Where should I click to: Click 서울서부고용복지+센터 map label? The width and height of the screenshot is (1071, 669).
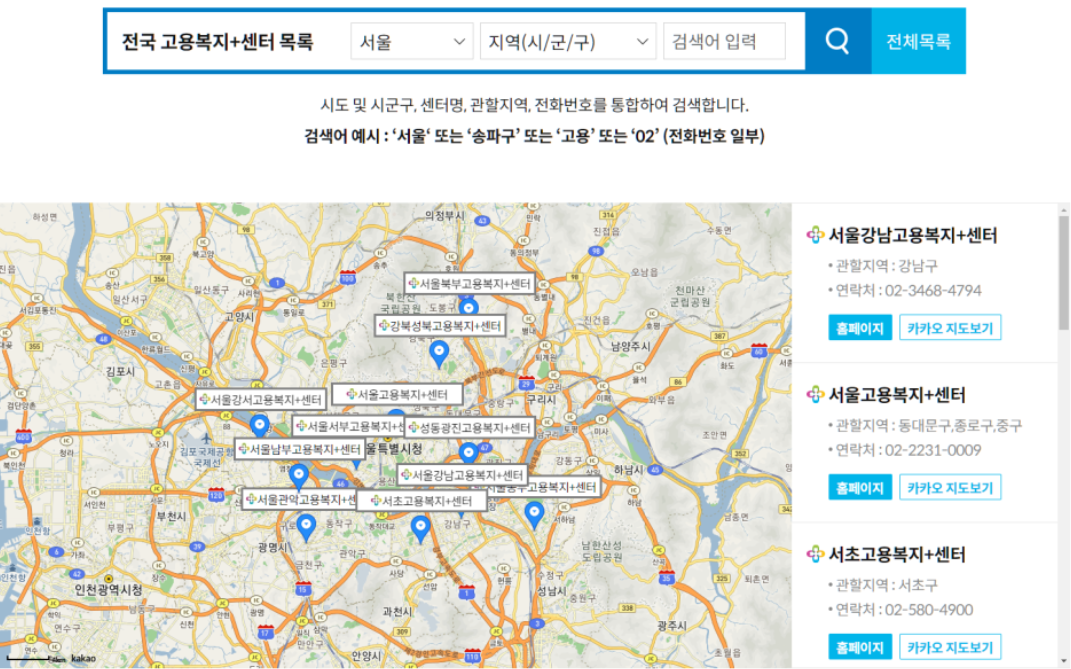(348, 426)
